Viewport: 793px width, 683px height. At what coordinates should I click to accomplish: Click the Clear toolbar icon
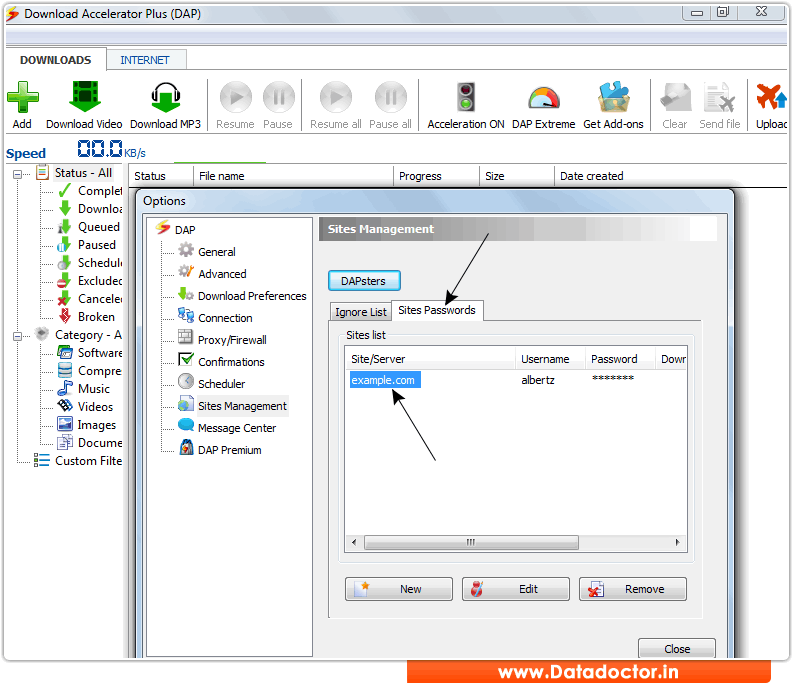click(675, 97)
